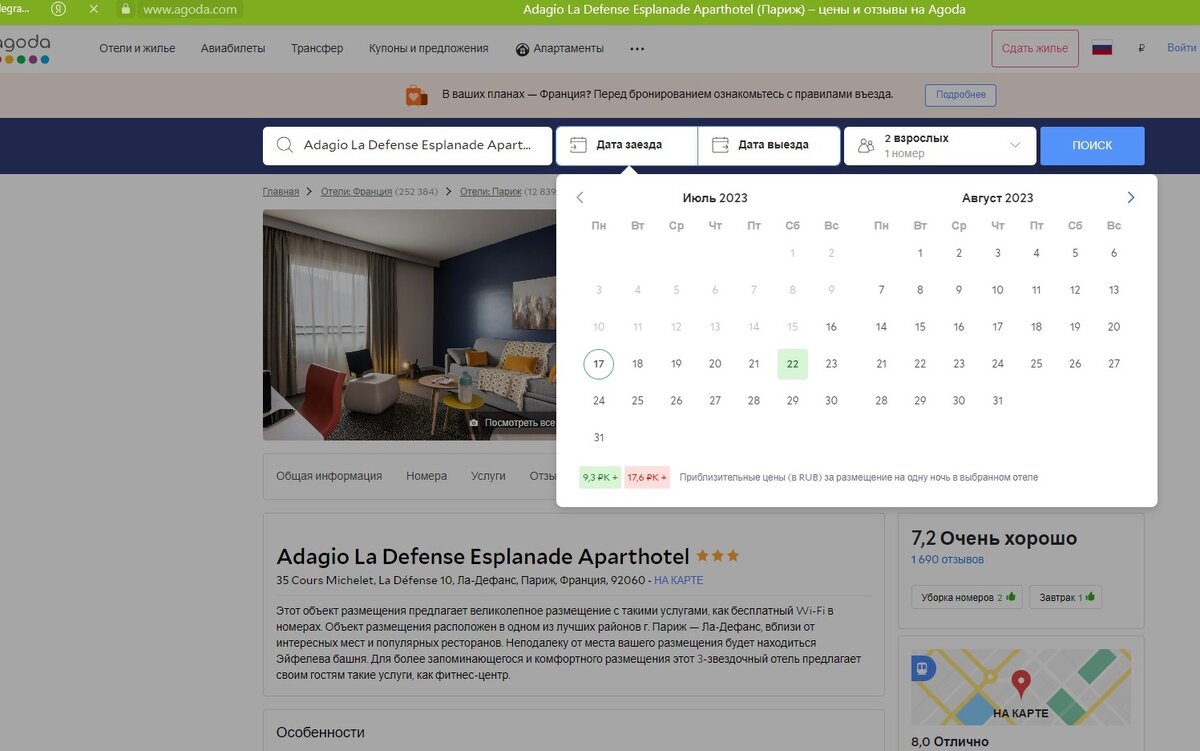Switch to the Общая информация tab
The width and height of the screenshot is (1200, 751).
coord(329,476)
